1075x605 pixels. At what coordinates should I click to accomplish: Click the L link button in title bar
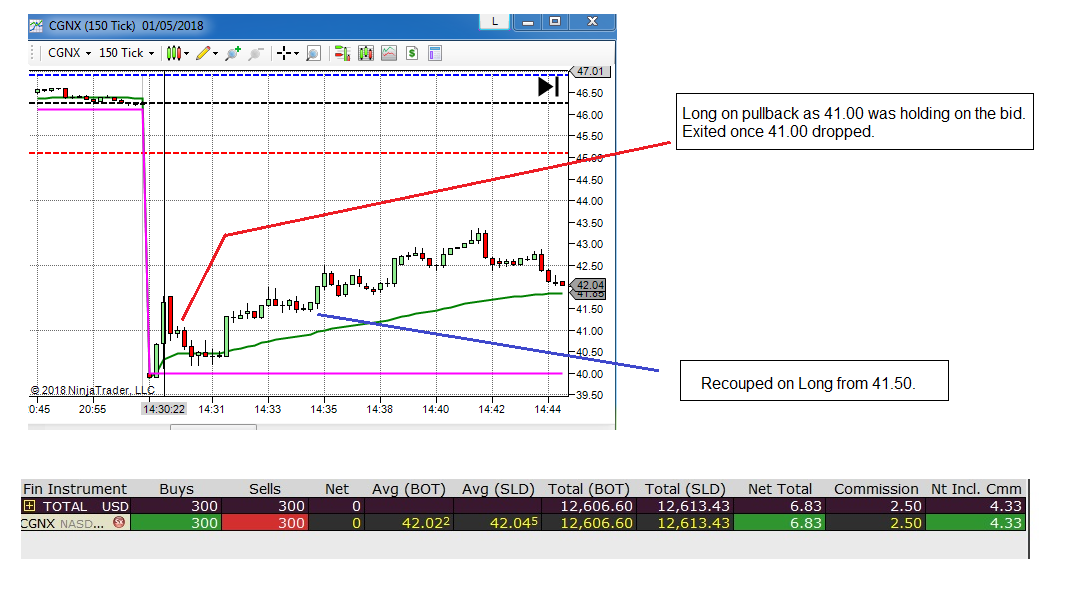tap(495, 21)
